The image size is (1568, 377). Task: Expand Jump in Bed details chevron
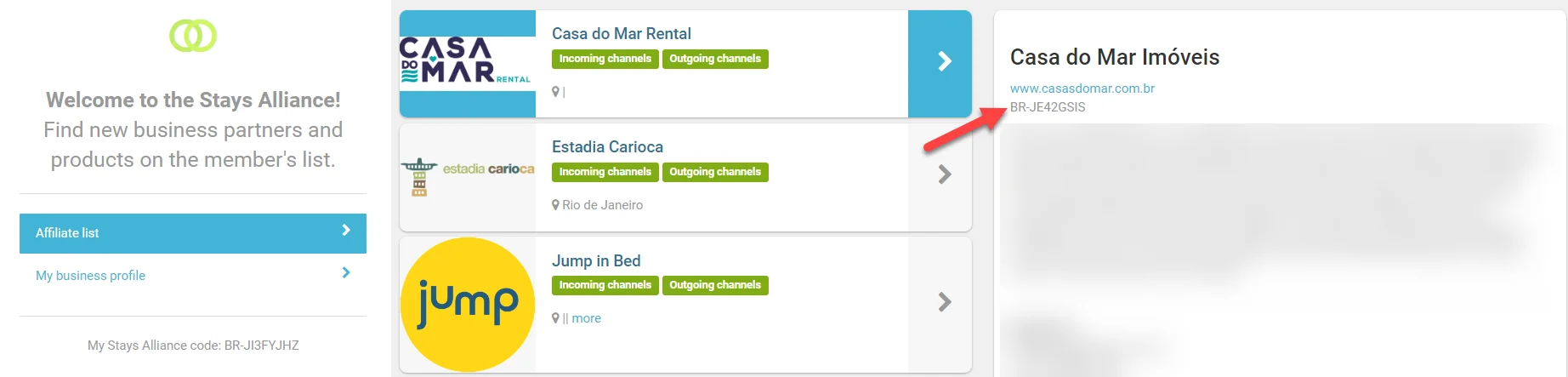[944, 301]
